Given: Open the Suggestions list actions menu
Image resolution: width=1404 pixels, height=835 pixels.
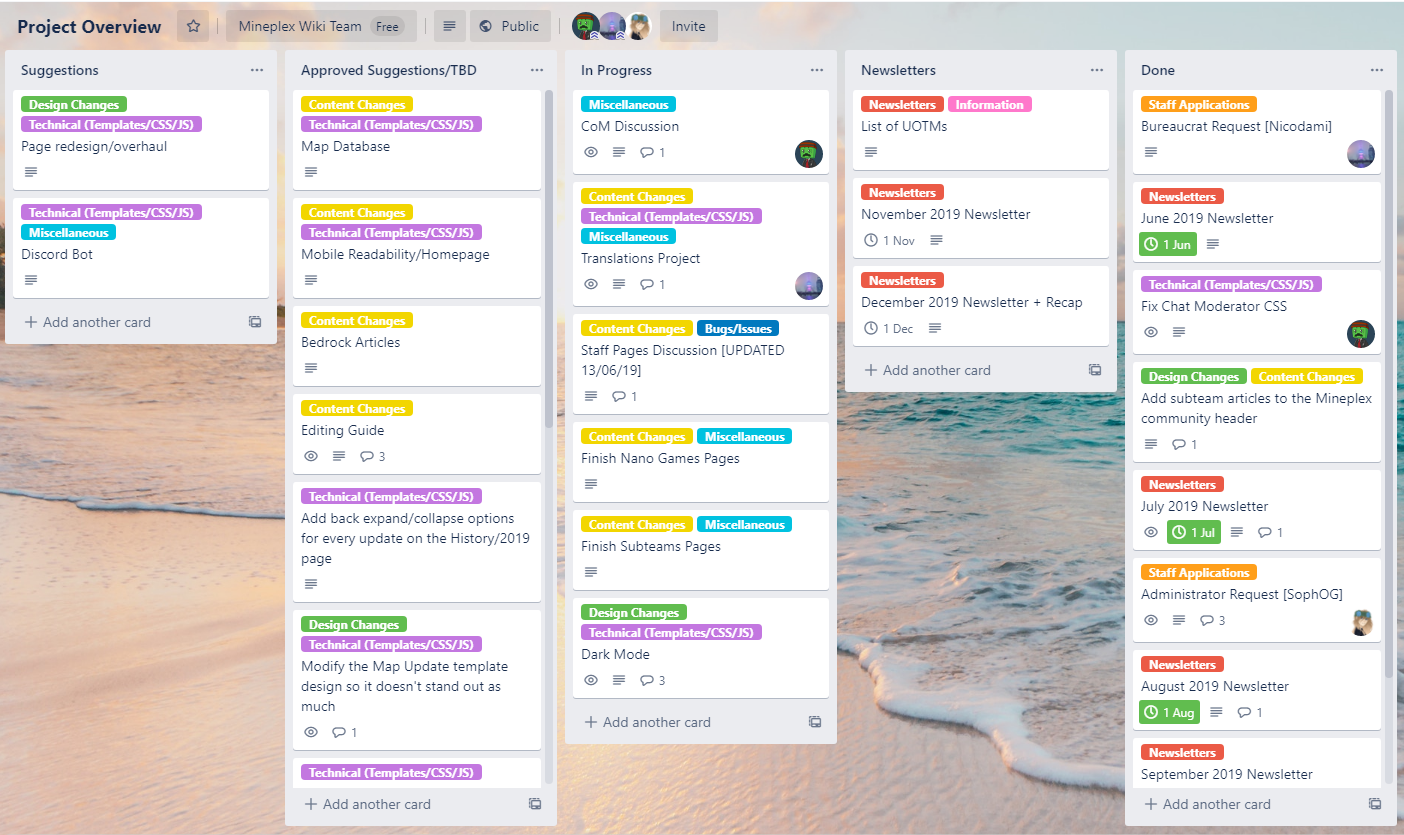Looking at the screenshot, I should (257, 70).
